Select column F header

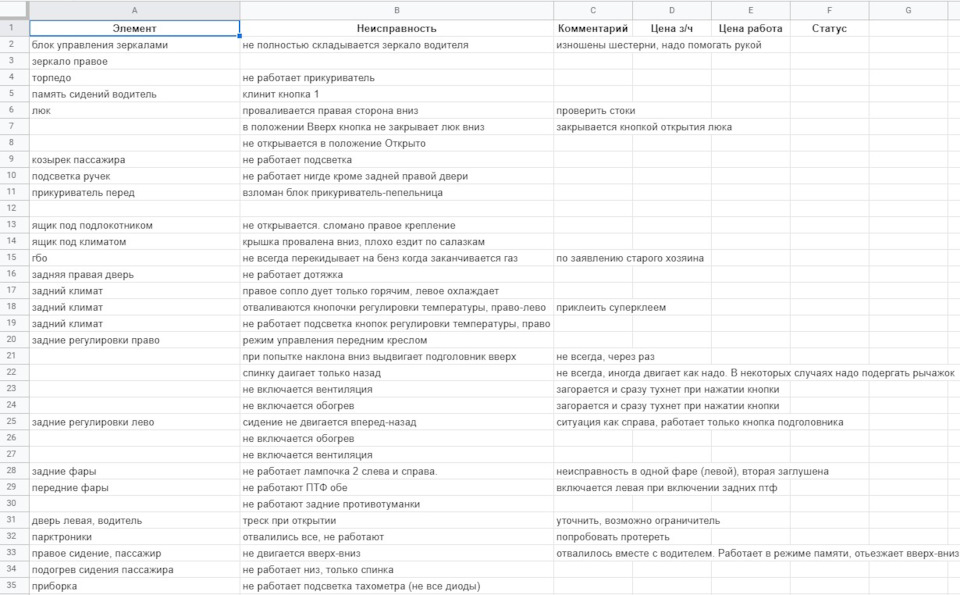(x=830, y=10)
